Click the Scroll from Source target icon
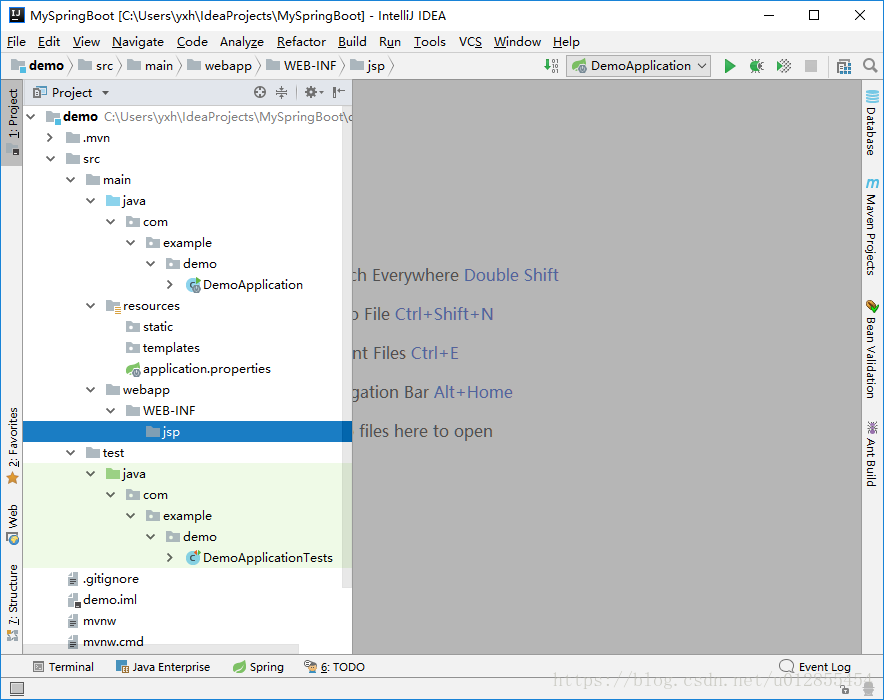 click(259, 92)
